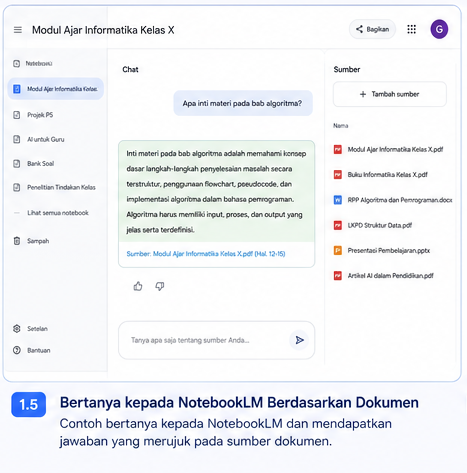The image size is (467, 473).
Task: Click the Penelitian Tindakan Kelas notebook icon
Action: pos(17,187)
